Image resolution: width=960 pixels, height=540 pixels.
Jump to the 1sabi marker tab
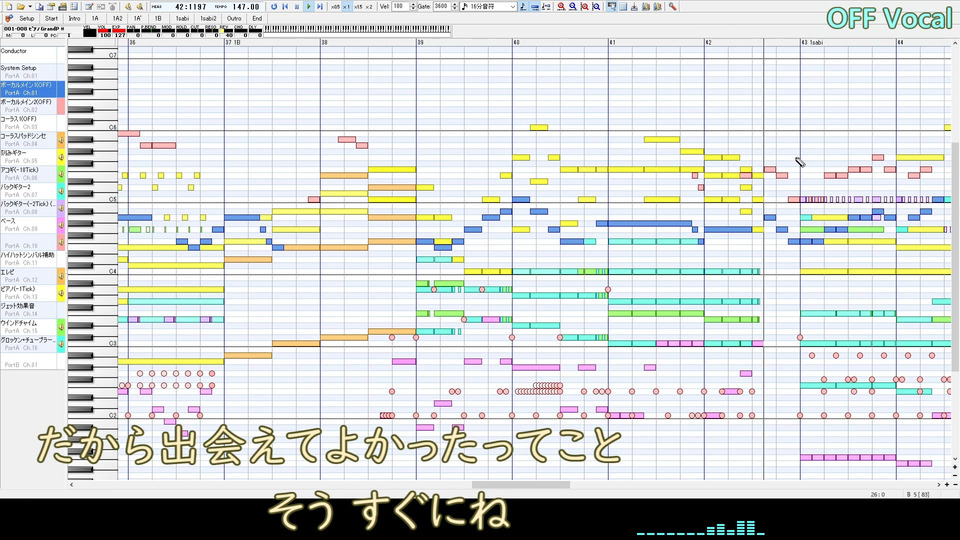[x=182, y=18]
